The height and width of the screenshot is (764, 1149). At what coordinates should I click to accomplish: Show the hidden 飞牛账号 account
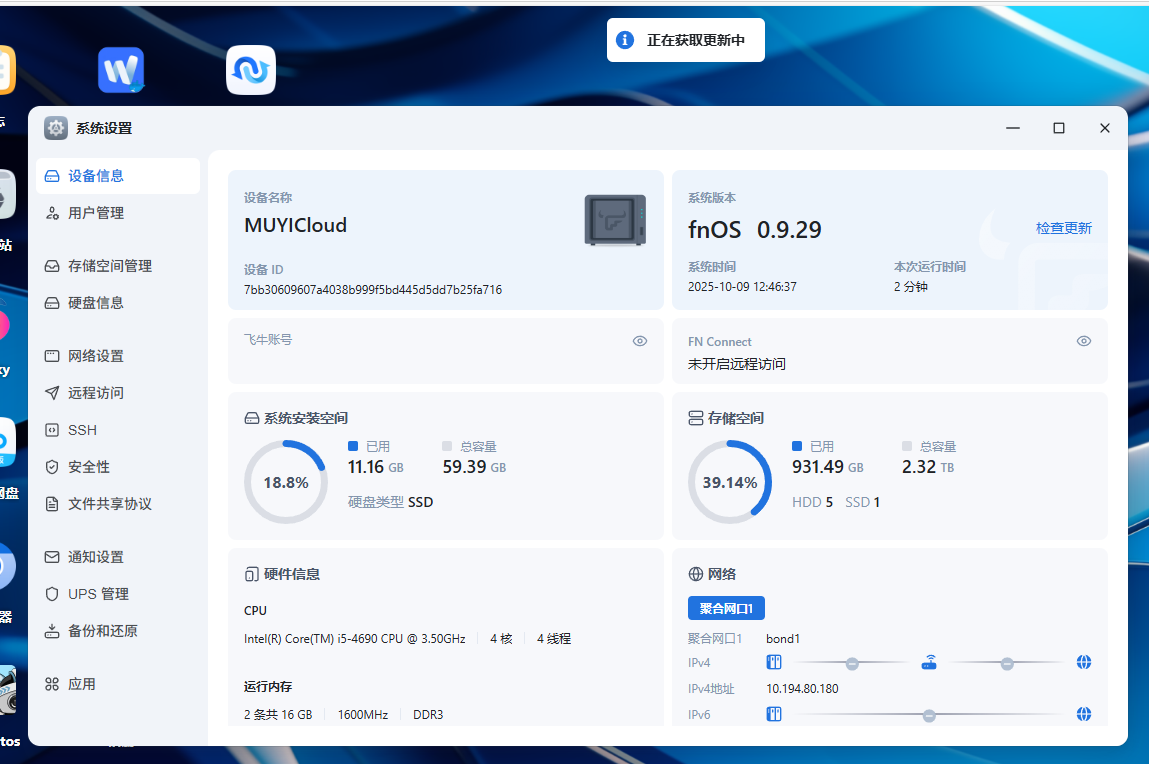640,341
